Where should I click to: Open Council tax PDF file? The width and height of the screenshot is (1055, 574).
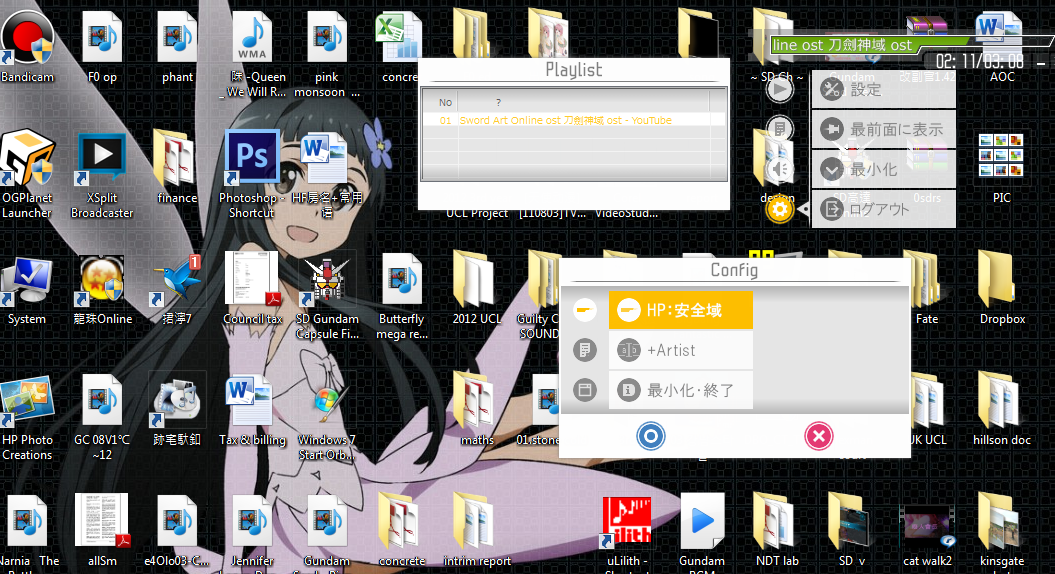252,289
